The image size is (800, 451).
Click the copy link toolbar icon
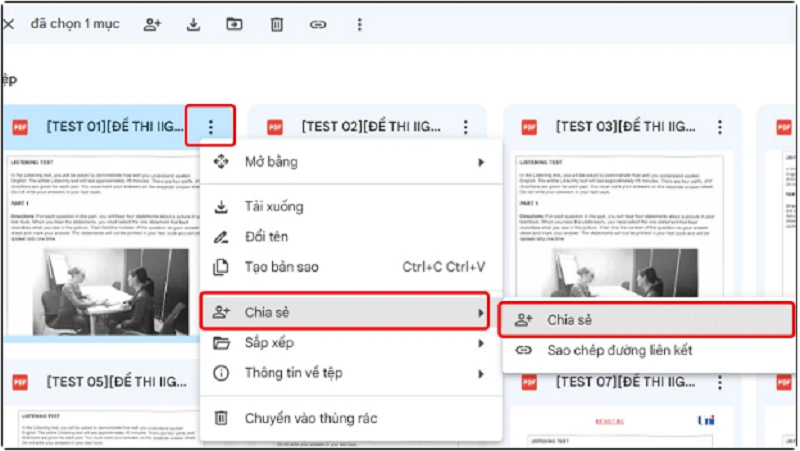coord(318,24)
